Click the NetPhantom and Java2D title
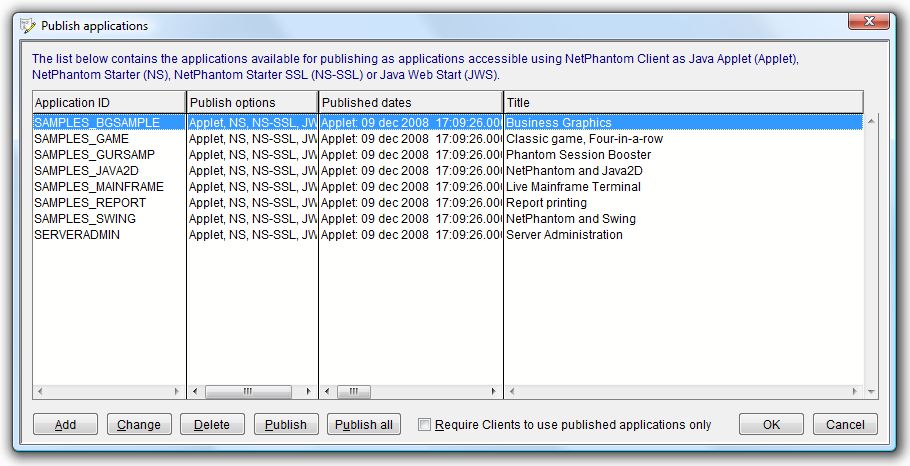This screenshot has height=466, width=910. [x=574, y=171]
